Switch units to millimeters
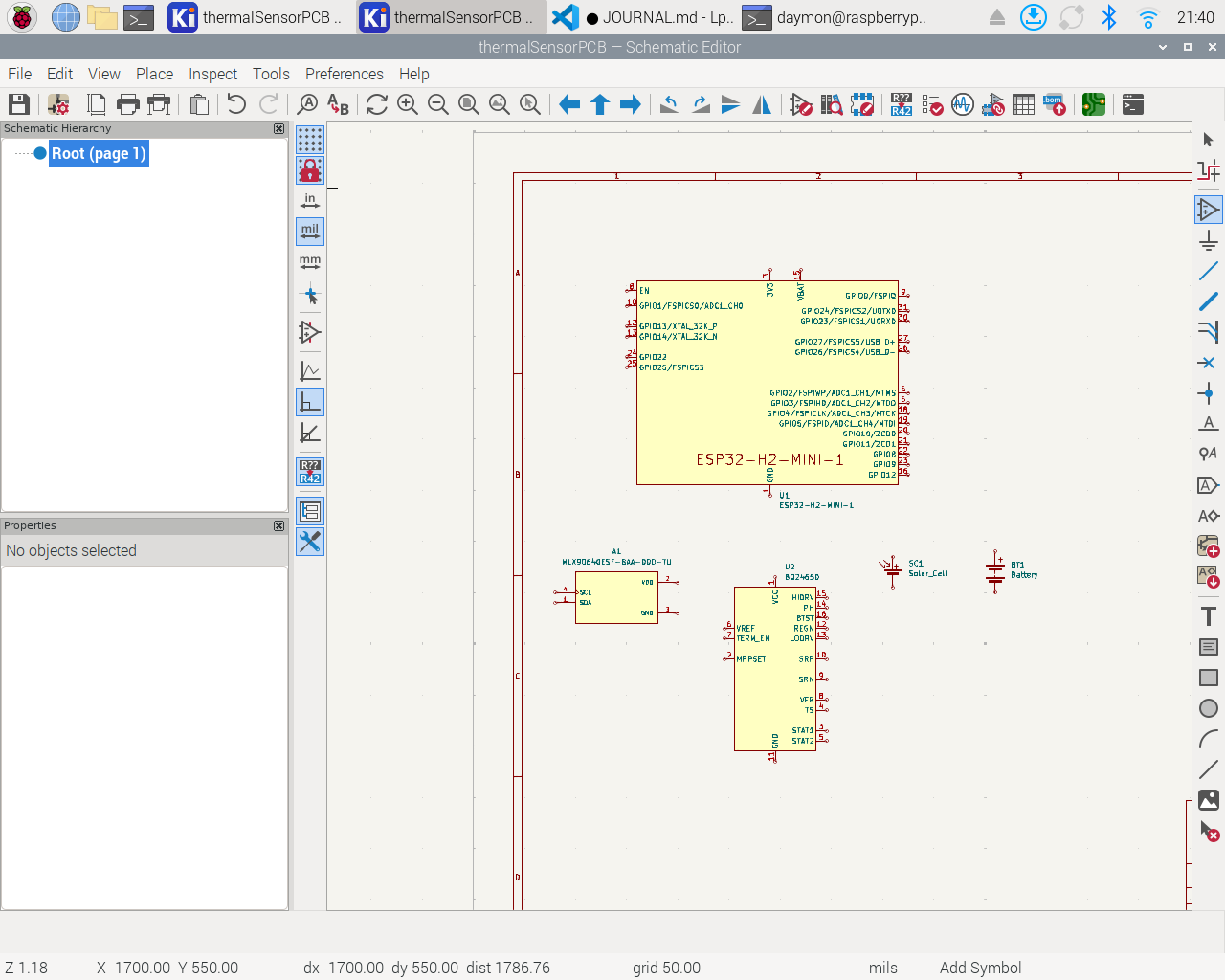Screen dimensions: 1225x980 point(310,262)
